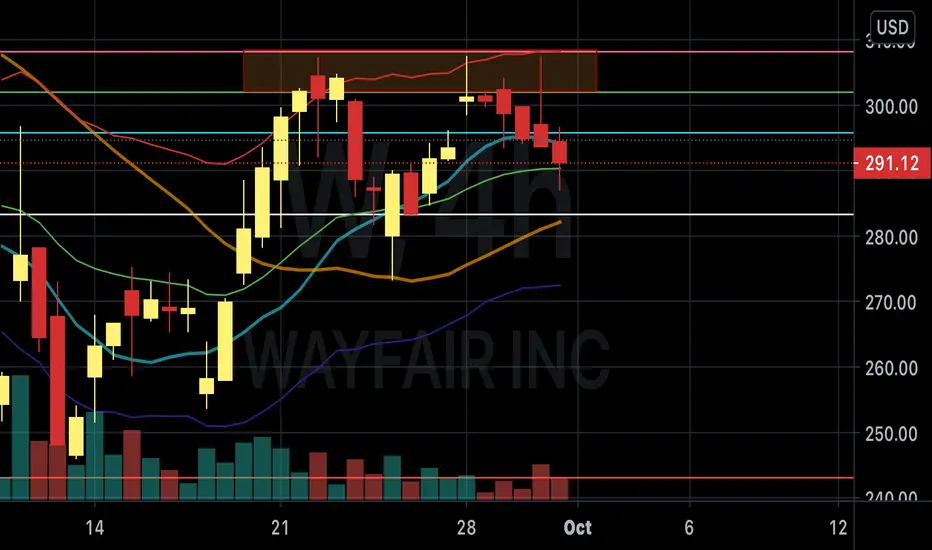Click the 28 date label on time axis

(x=467, y=527)
